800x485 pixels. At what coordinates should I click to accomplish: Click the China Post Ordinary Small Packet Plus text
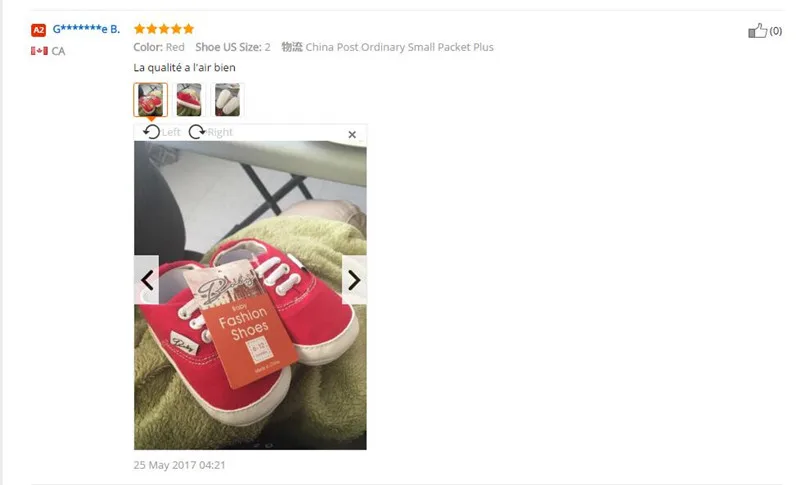pyautogui.click(x=399, y=47)
